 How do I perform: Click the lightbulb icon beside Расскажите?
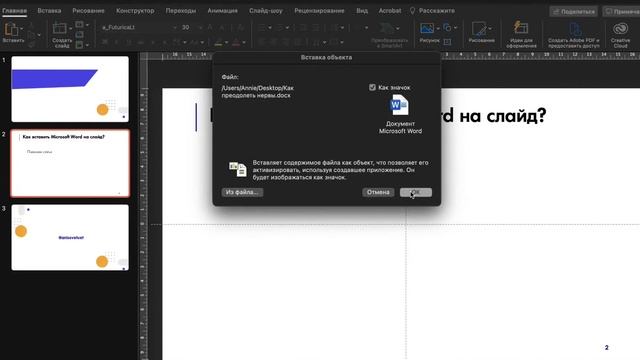tap(412, 11)
